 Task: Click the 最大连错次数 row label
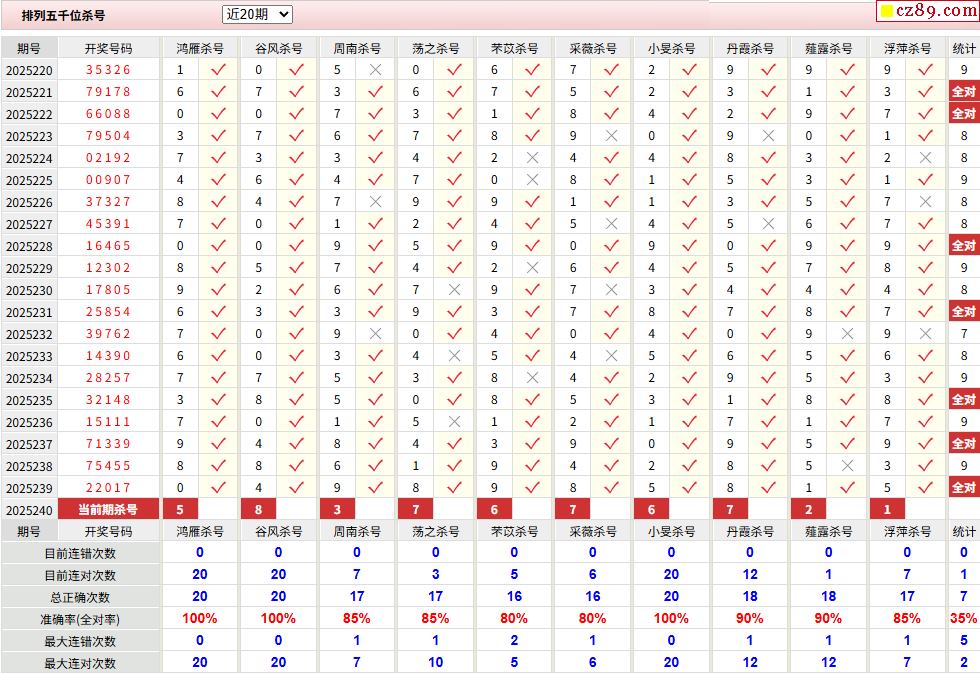pyautogui.click(x=80, y=641)
